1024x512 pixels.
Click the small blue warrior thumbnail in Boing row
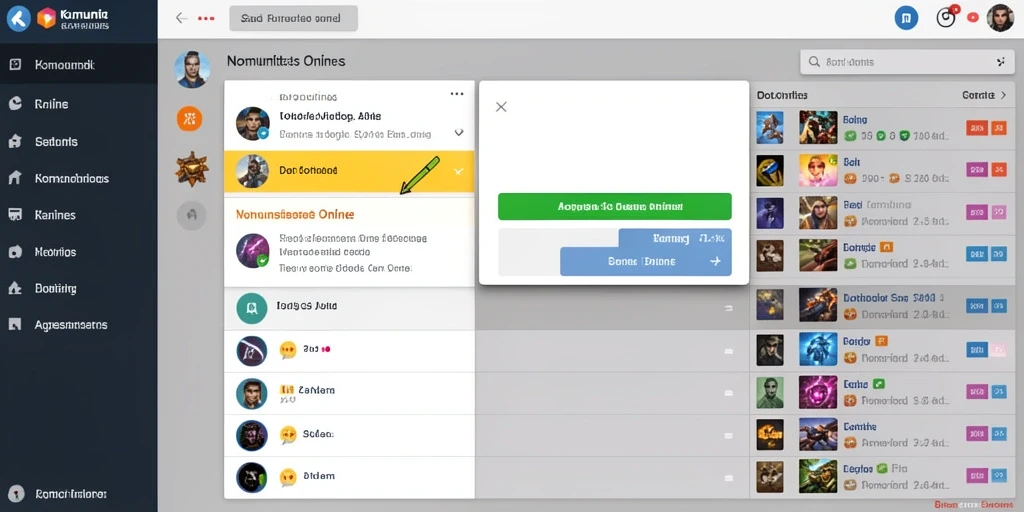pos(769,127)
